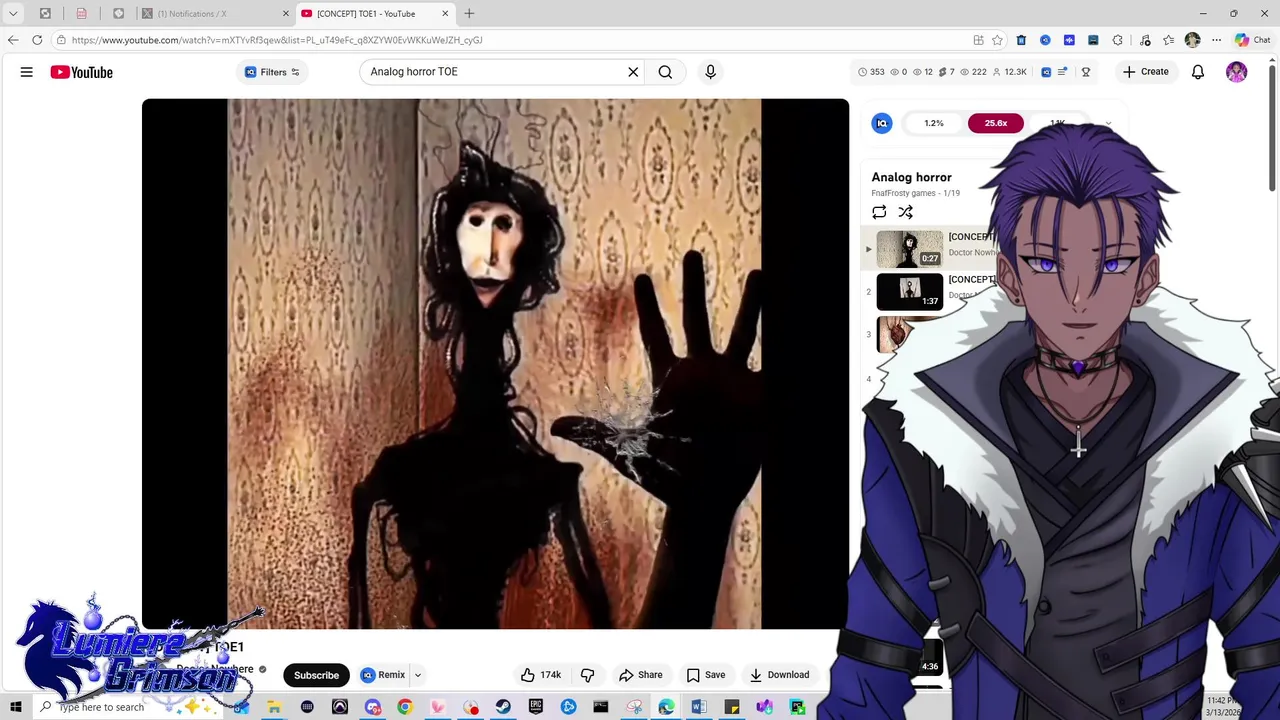Click the 12.3K subscribers stat
Image resolution: width=1280 pixels, height=720 pixels.
(x=1008, y=72)
